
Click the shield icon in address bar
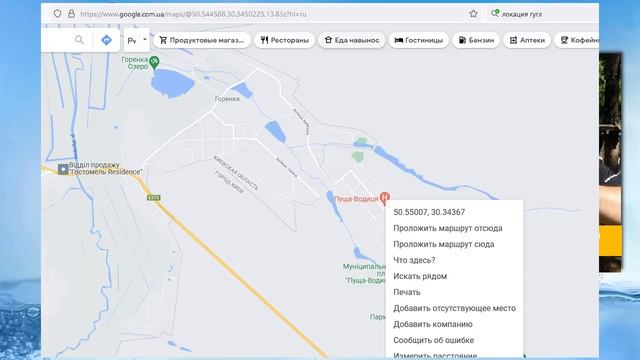coord(58,13)
